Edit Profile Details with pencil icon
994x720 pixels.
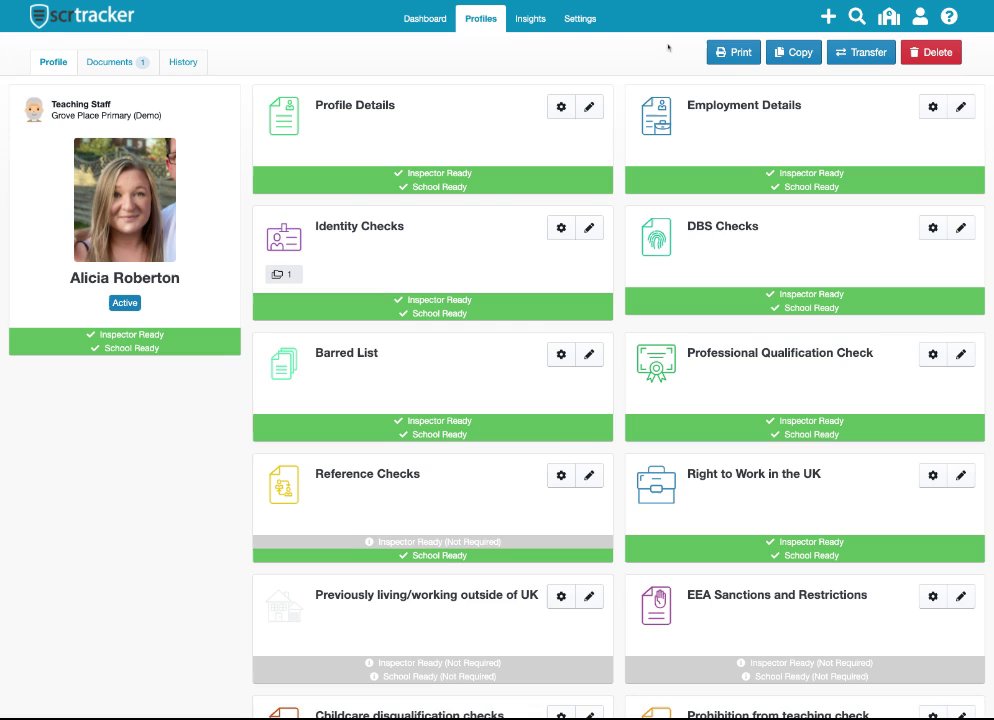[x=589, y=106]
